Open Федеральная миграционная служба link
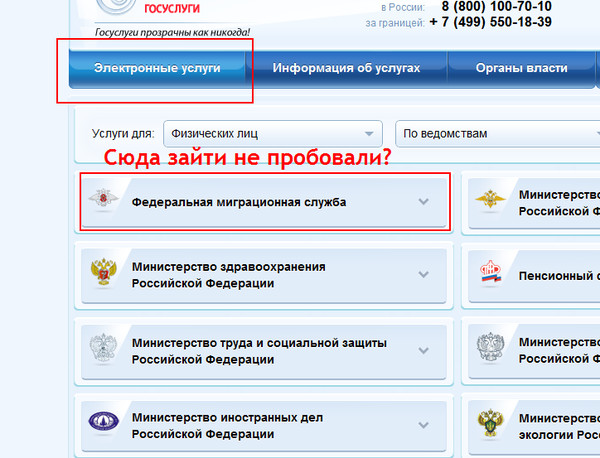This screenshot has height=458, width=600. coord(239,202)
